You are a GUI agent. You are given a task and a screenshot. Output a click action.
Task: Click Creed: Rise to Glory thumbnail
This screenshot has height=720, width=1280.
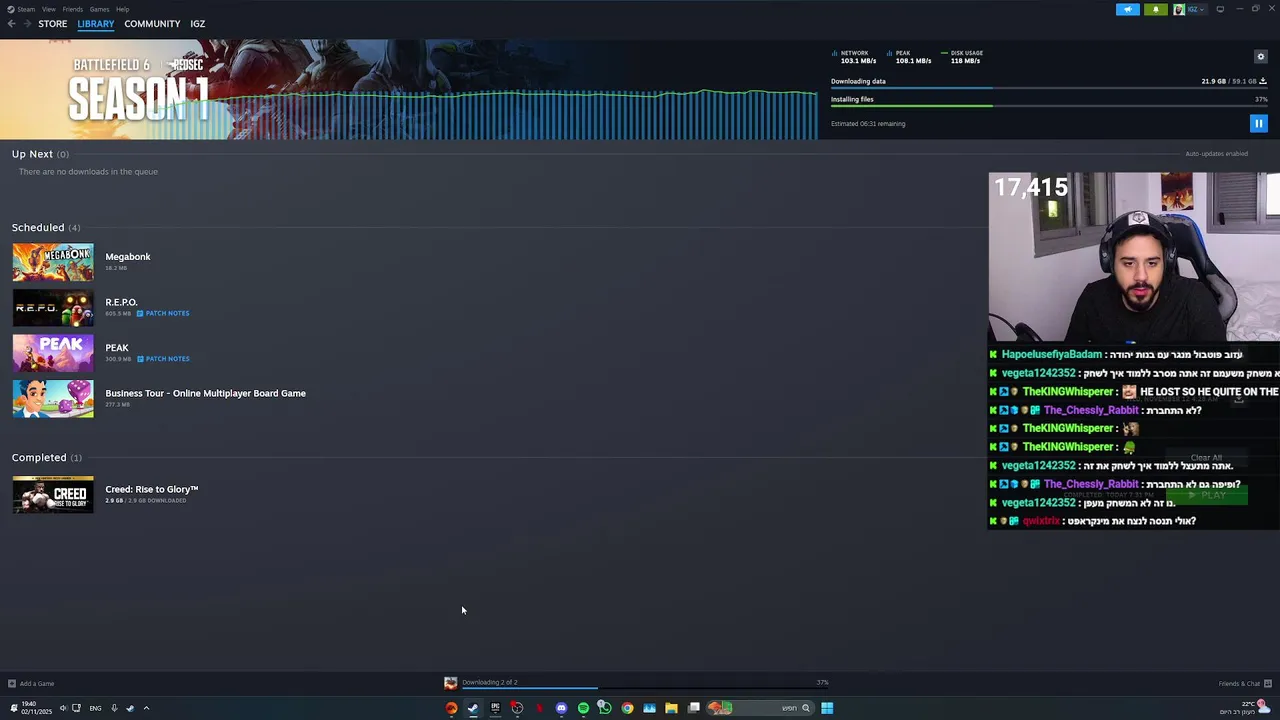pyautogui.click(x=53, y=494)
